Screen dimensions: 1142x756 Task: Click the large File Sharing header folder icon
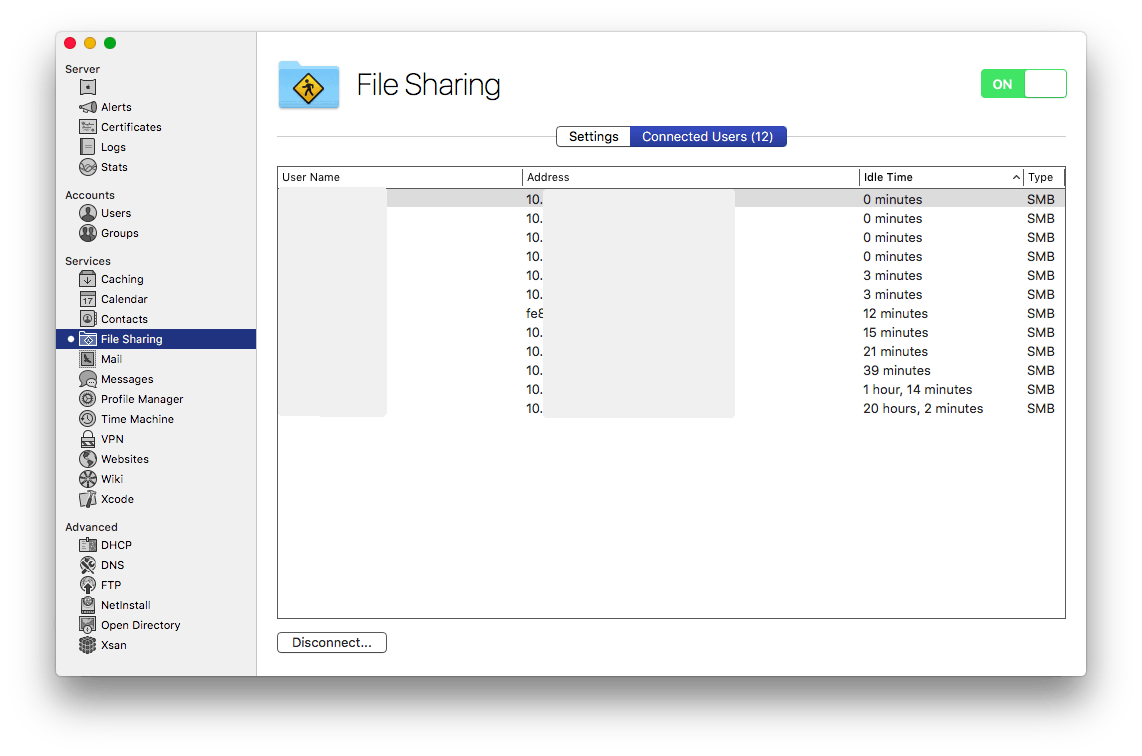[309, 84]
